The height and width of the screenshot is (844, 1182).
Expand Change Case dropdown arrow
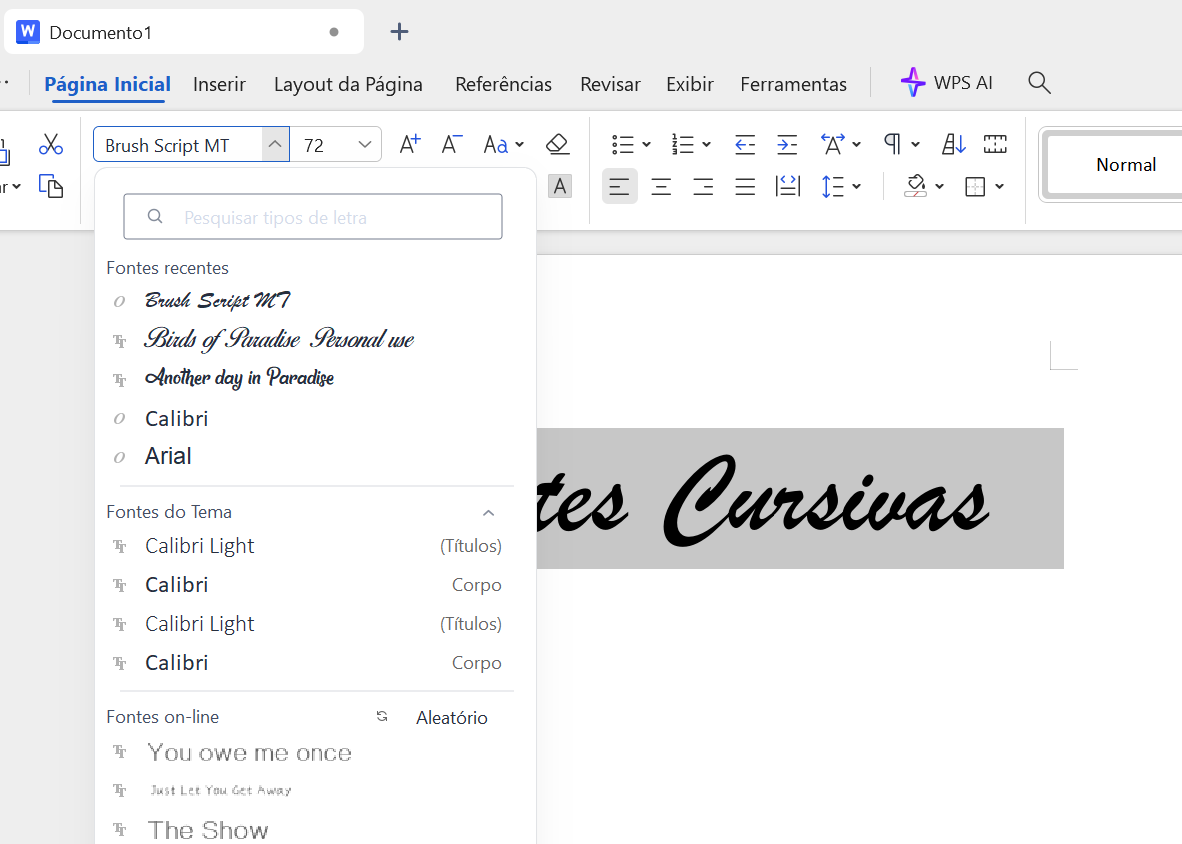point(519,144)
